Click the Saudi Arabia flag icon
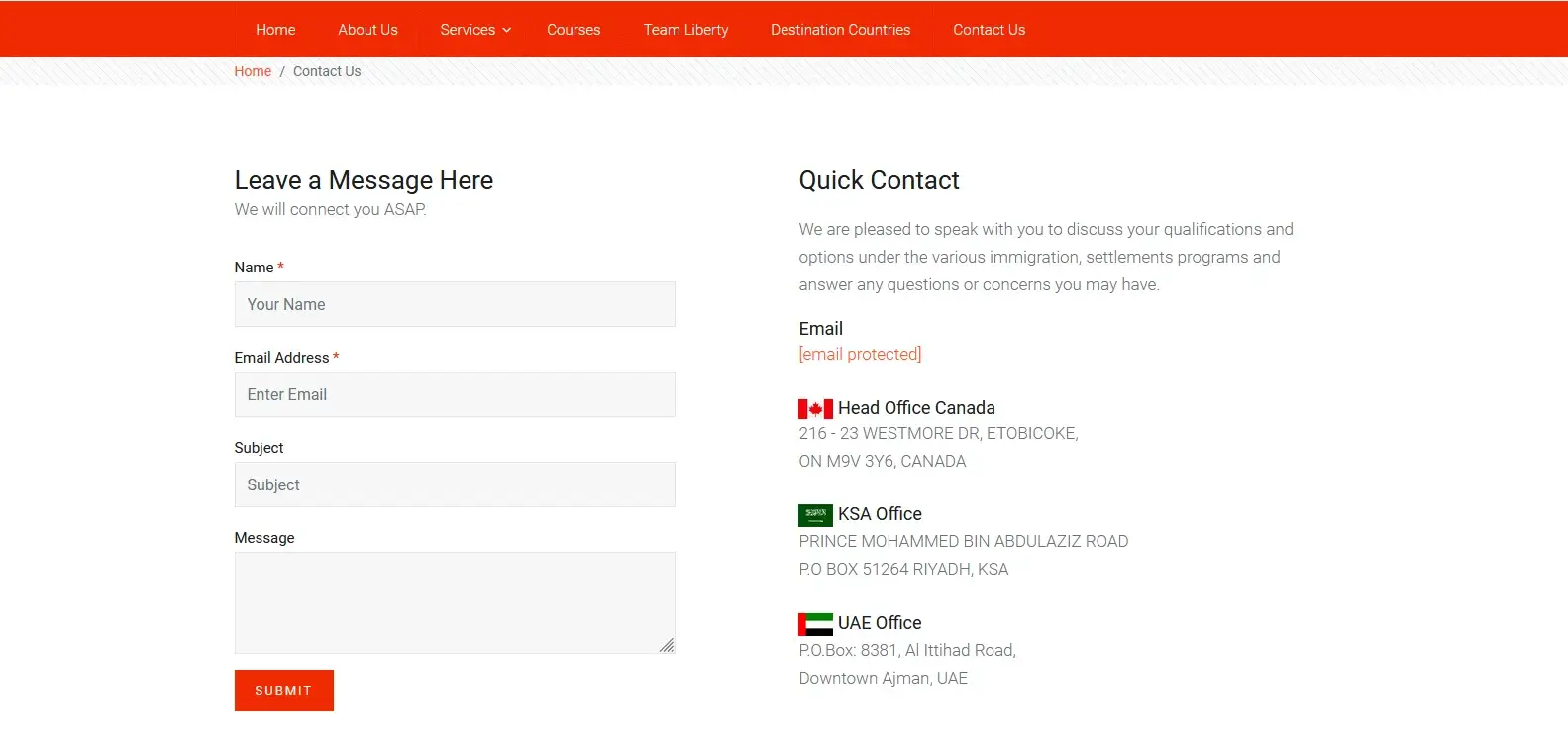The width and height of the screenshot is (1568, 753). 815,515
